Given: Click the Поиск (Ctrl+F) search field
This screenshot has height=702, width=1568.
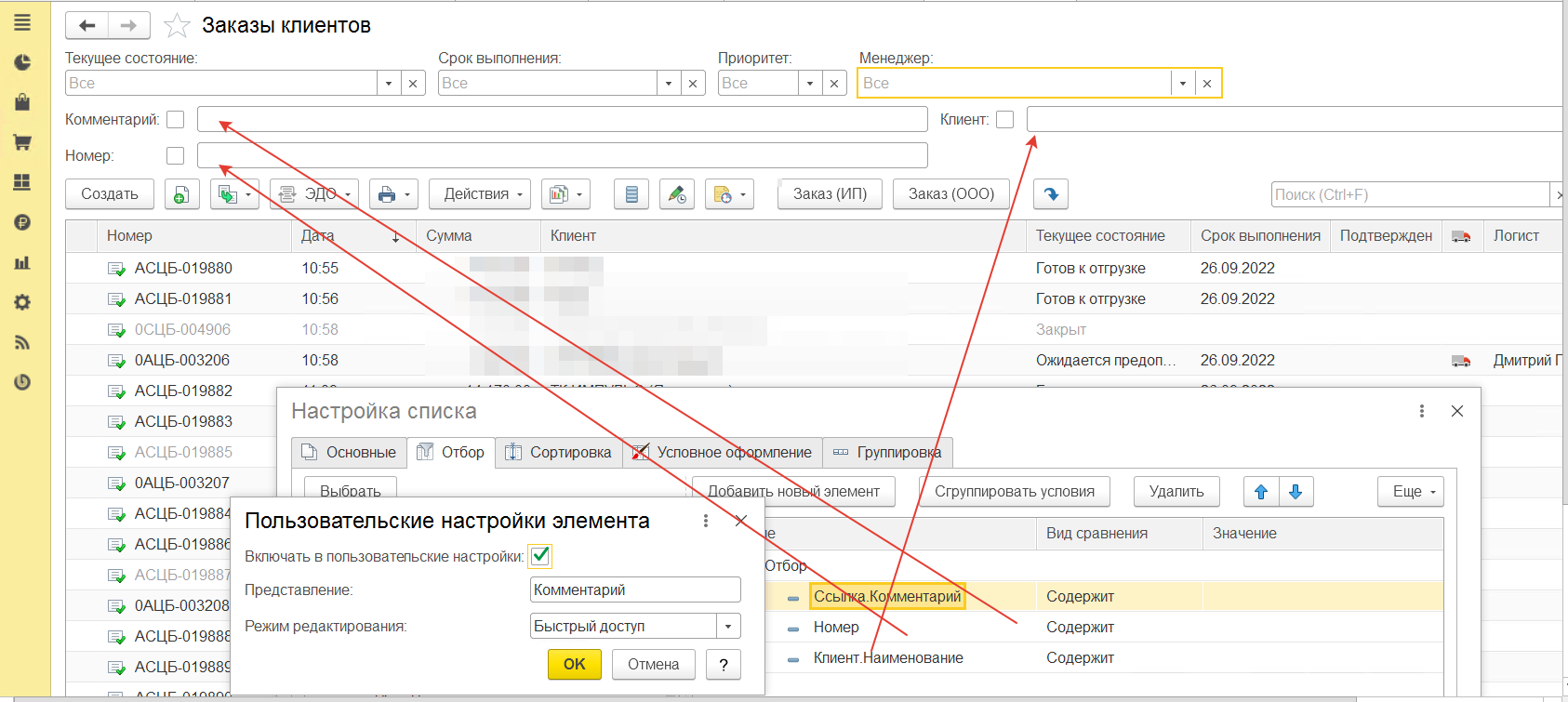Looking at the screenshot, I should (1409, 194).
